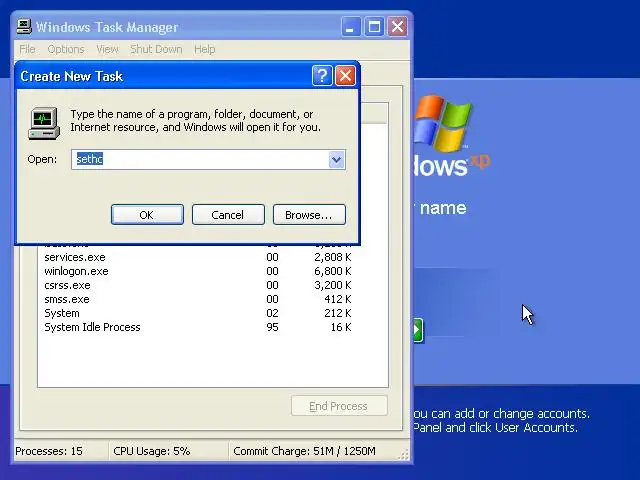The width and height of the screenshot is (640, 480).
Task: Minimize the Windows Task Manager window
Action: 351,27
